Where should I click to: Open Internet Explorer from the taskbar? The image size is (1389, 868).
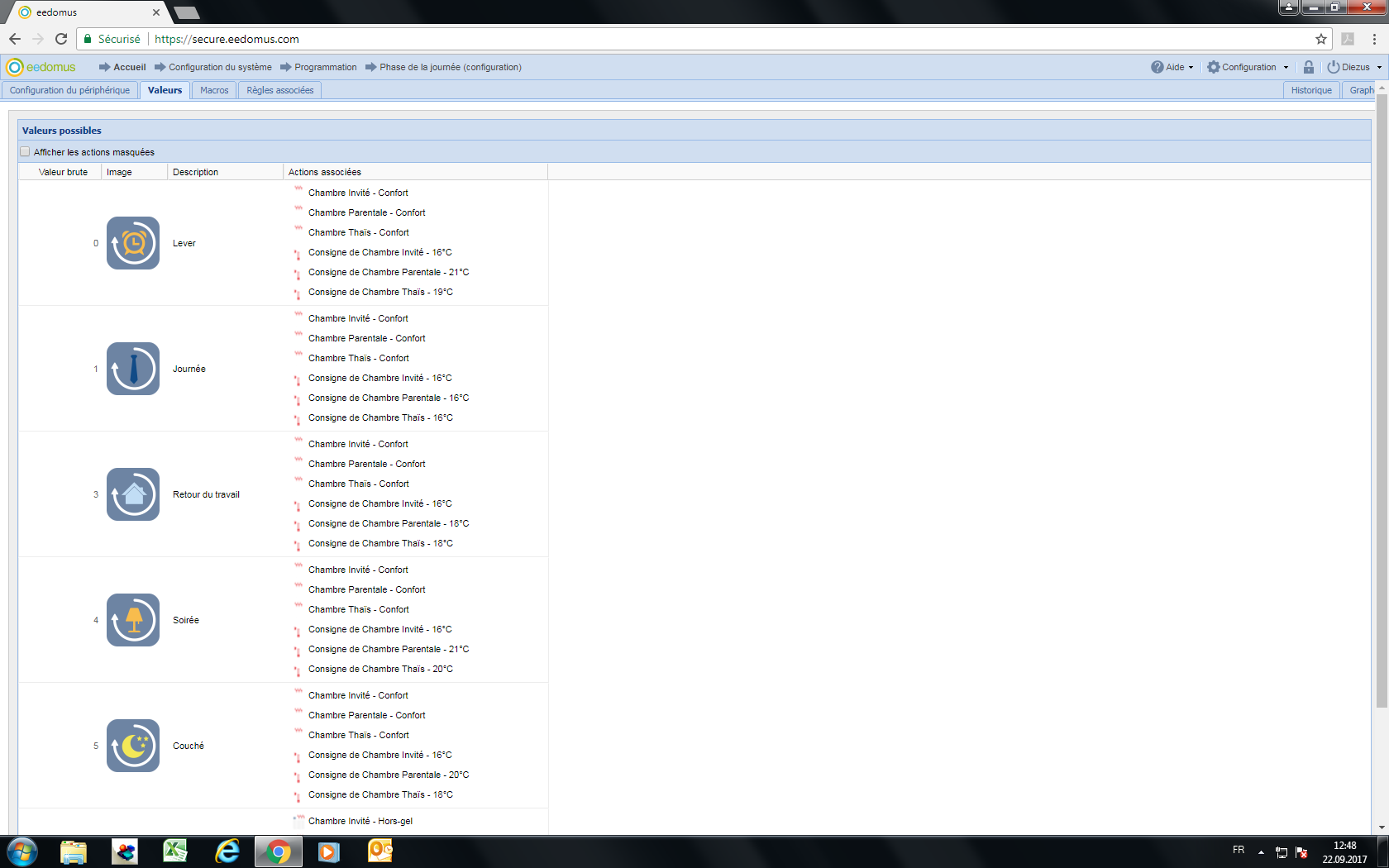point(227,851)
